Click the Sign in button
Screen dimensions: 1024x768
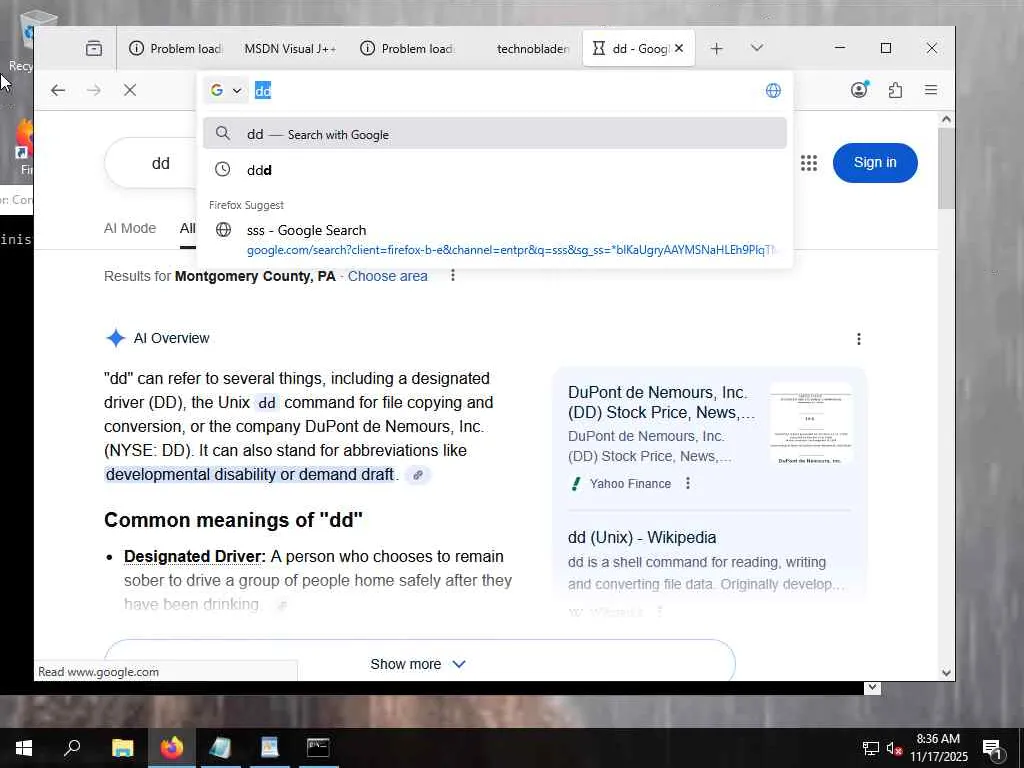point(875,163)
